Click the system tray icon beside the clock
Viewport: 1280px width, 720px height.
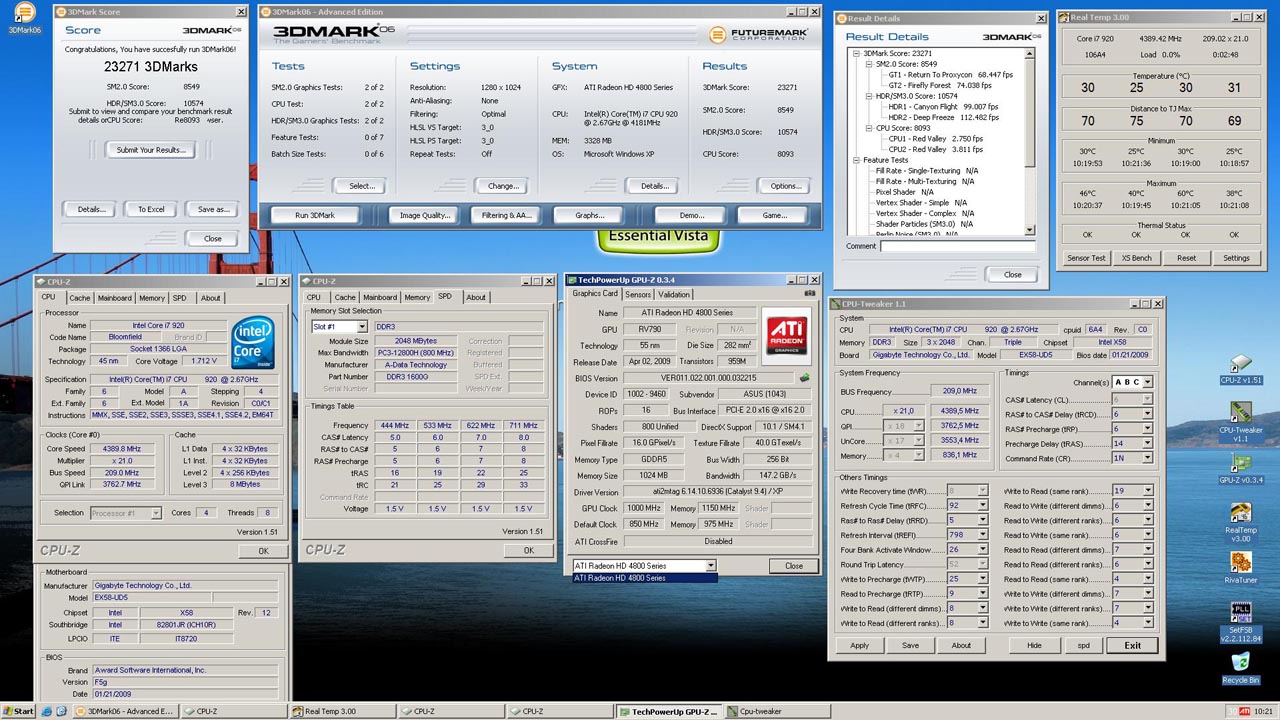point(1245,711)
